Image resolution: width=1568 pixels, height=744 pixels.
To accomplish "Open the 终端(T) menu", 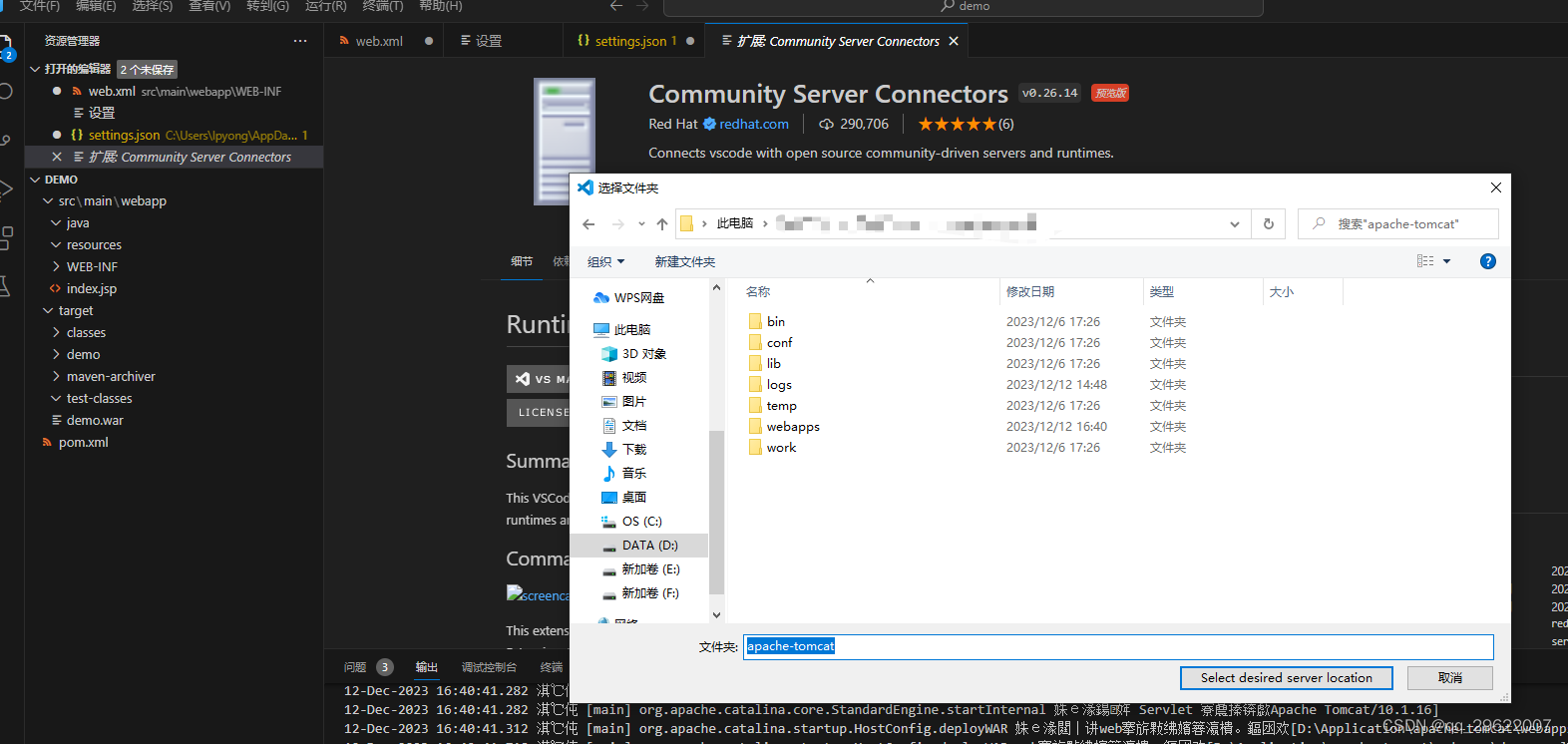I will [383, 6].
